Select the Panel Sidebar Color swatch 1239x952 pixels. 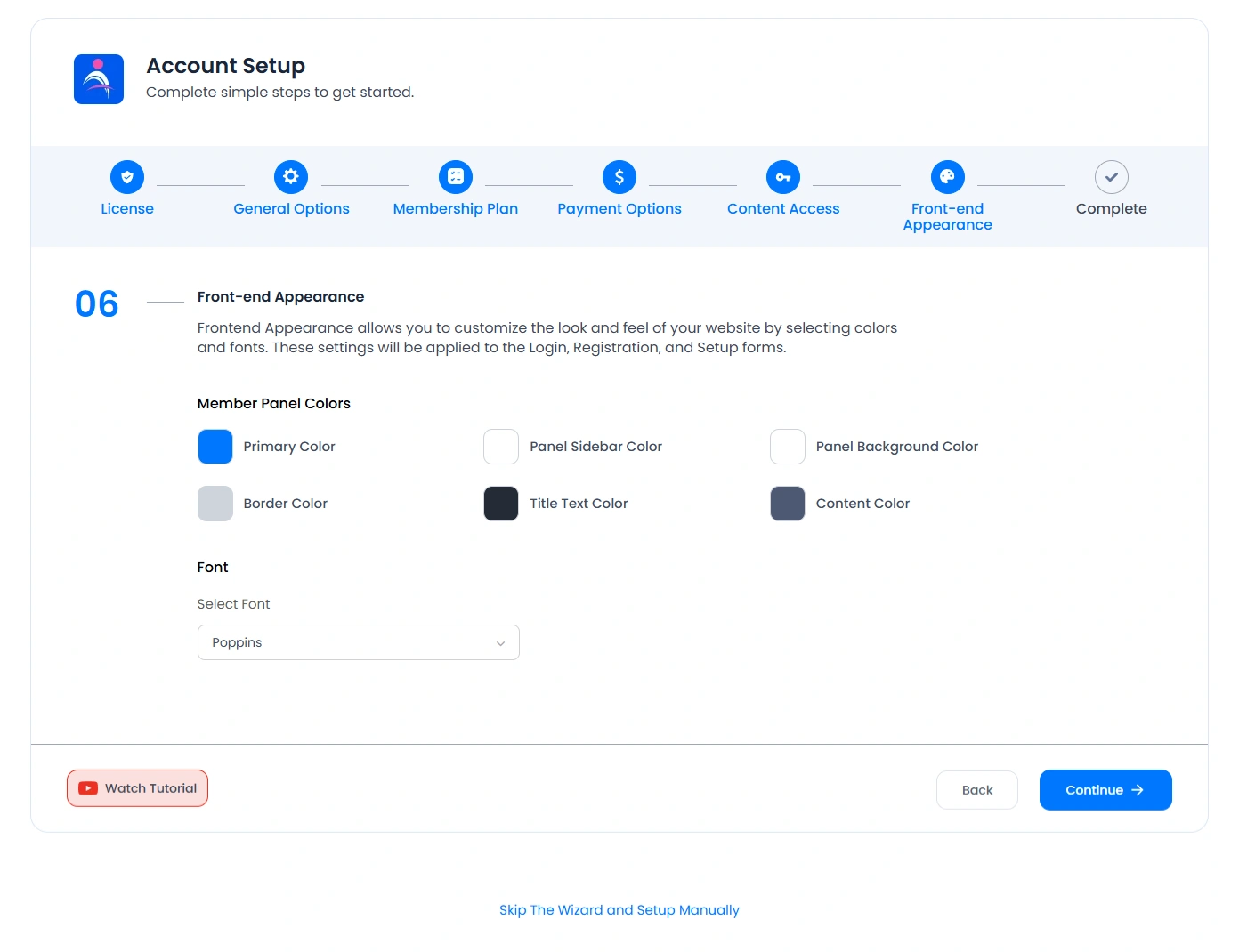tap(500, 446)
